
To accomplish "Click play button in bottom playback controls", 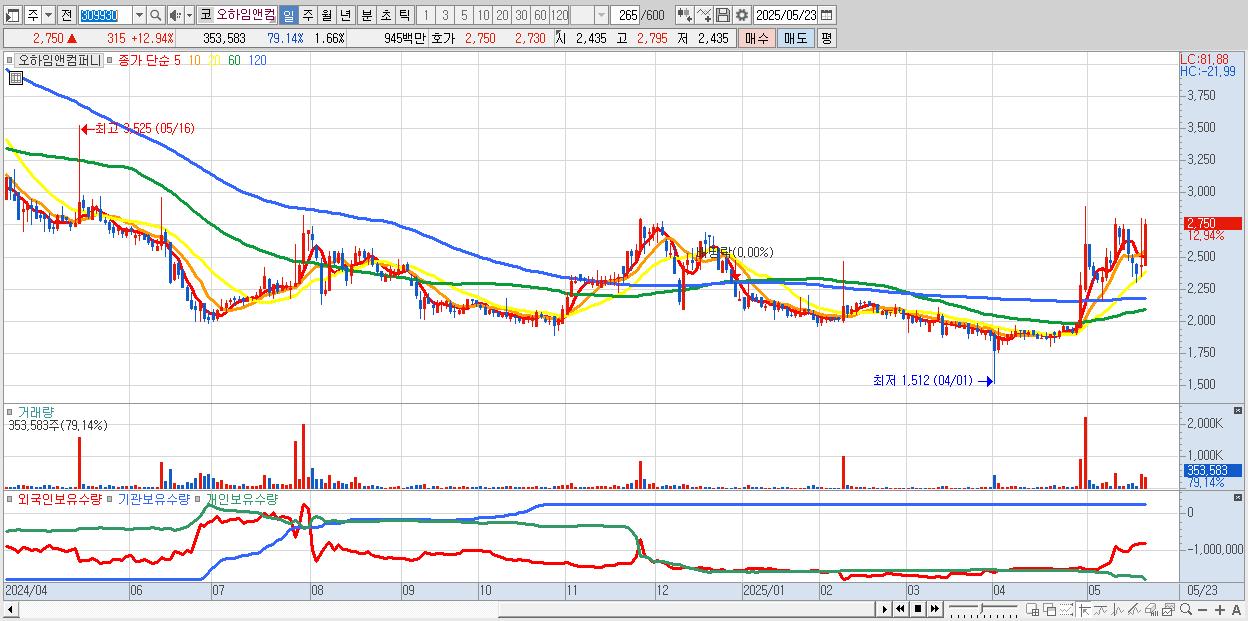I will click(x=885, y=609).
